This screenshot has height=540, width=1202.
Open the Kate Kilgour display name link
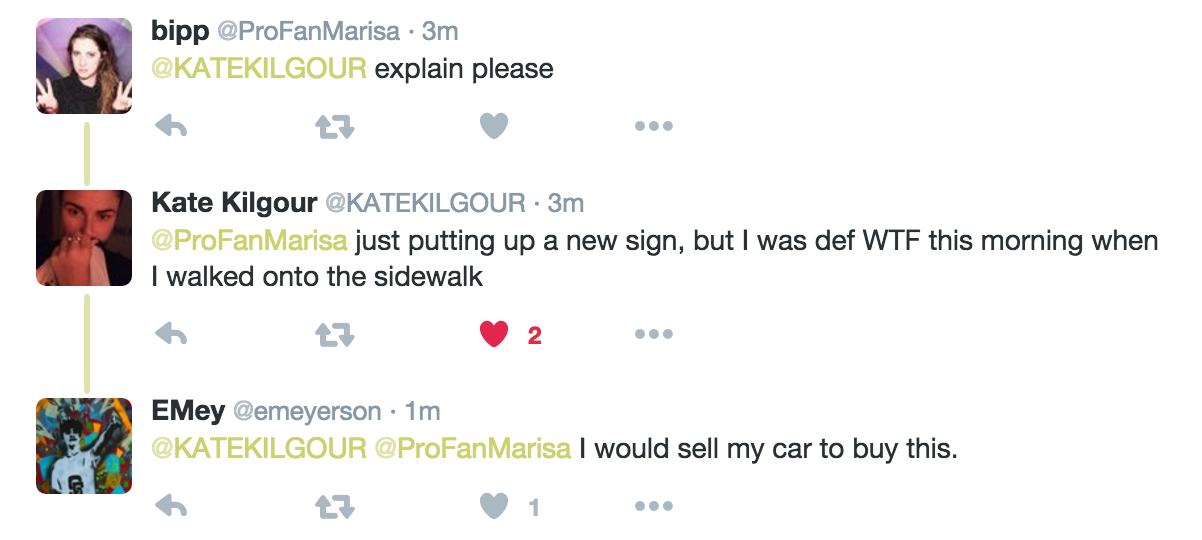234,203
